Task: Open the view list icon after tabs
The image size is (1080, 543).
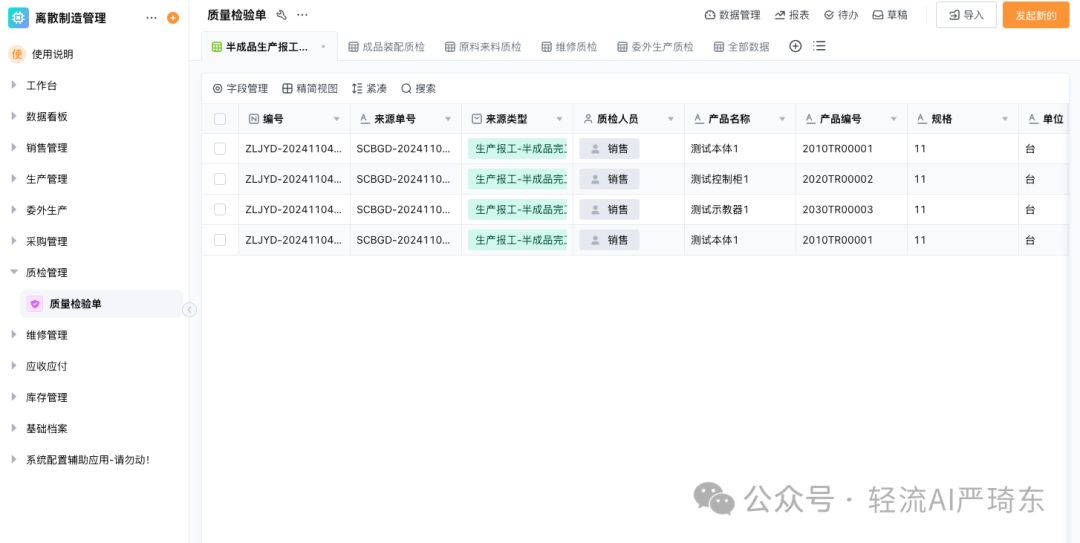Action: point(819,46)
